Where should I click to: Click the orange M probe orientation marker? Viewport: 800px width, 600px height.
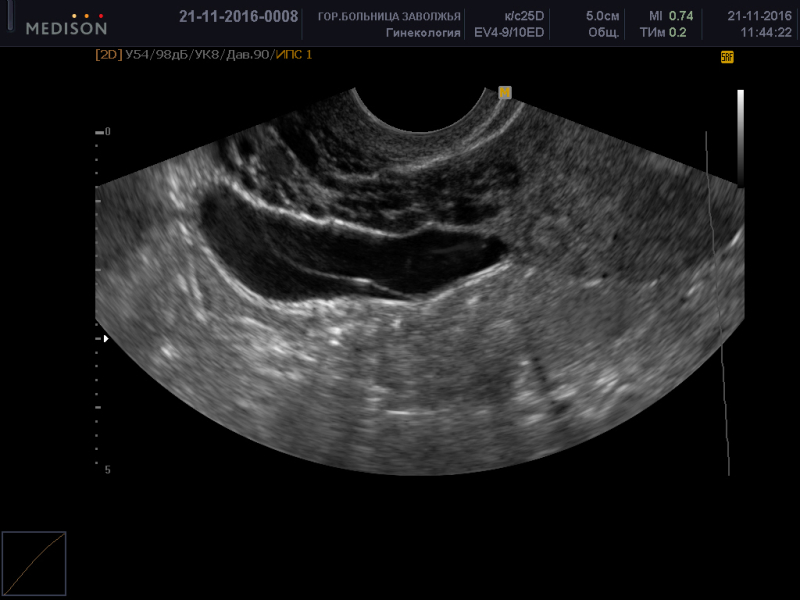pyautogui.click(x=505, y=92)
